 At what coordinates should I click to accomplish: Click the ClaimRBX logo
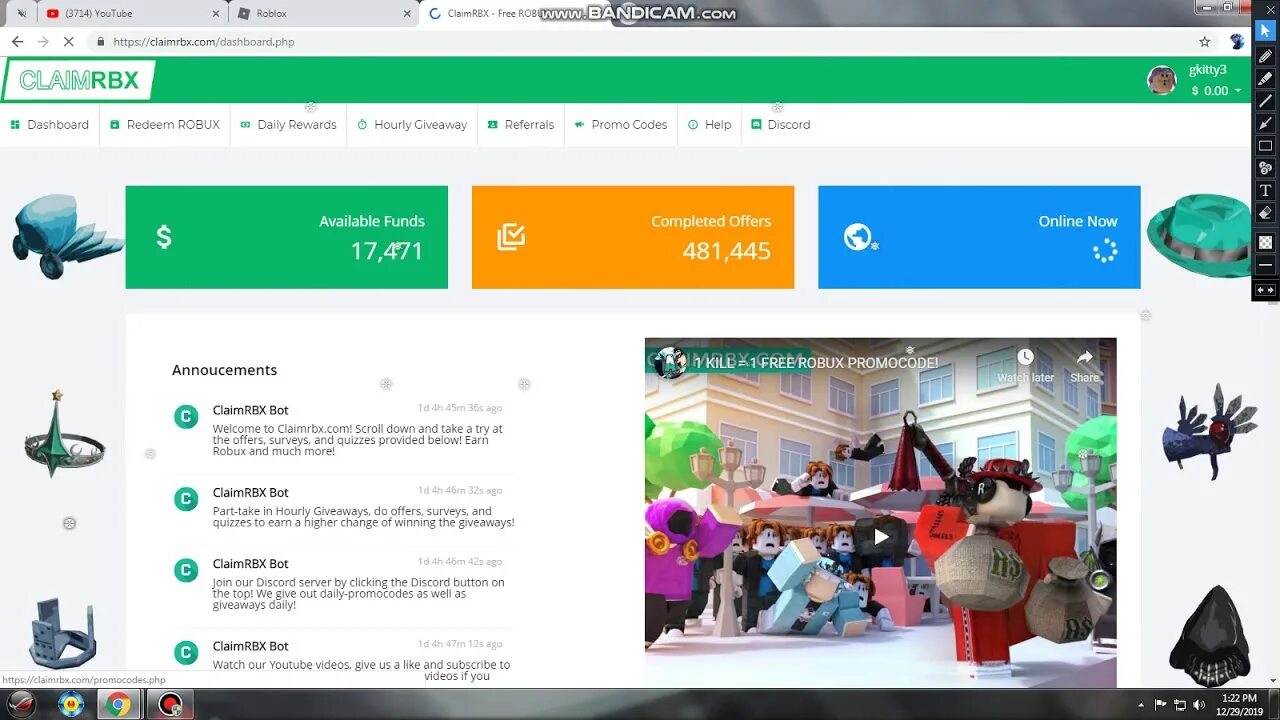(x=78, y=80)
